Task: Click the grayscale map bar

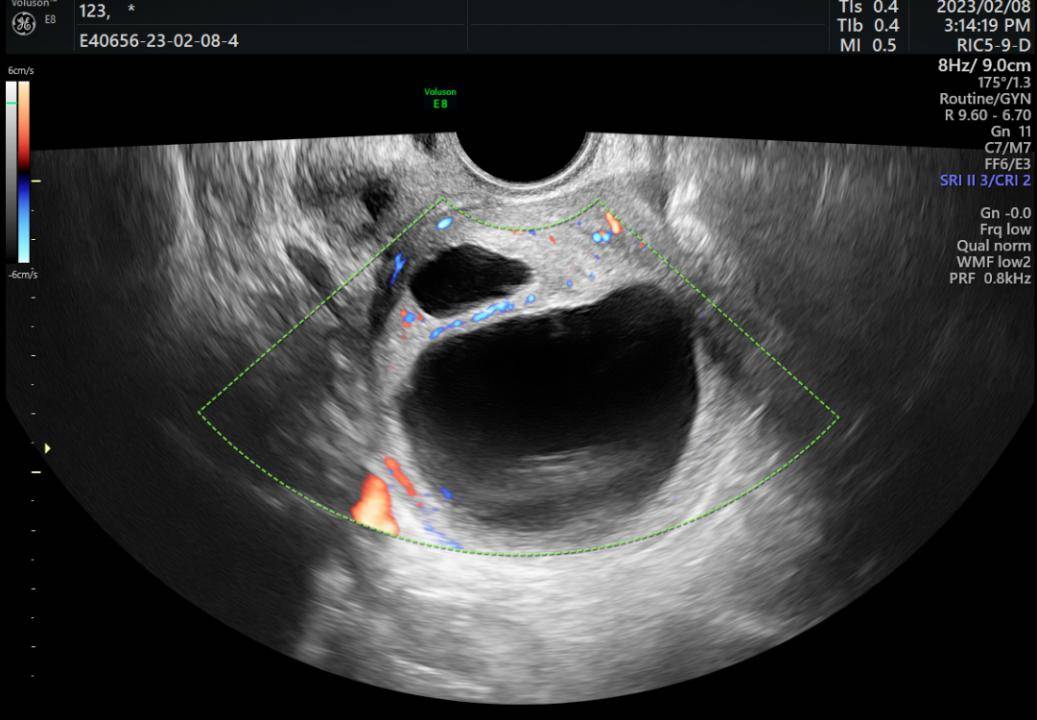Action: click(11, 172)
